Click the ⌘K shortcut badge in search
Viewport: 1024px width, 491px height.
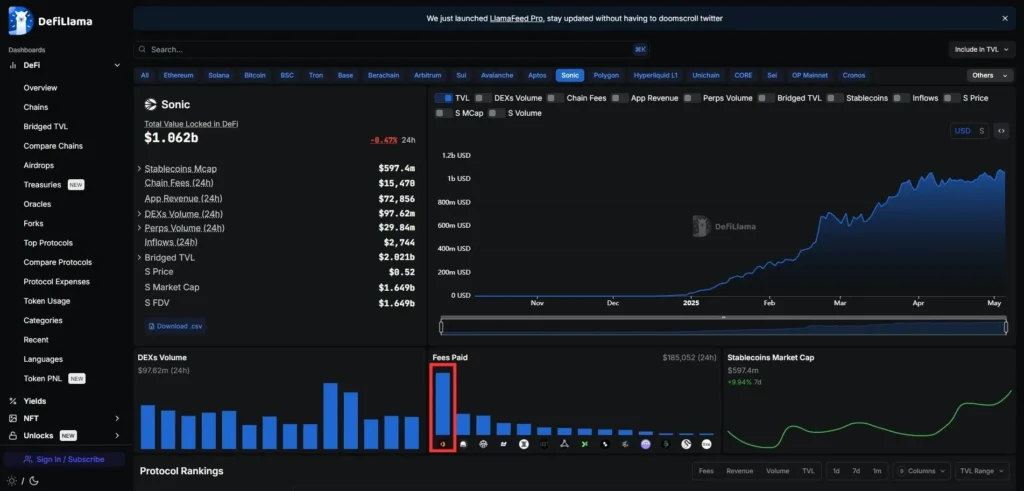pos(640,50)
